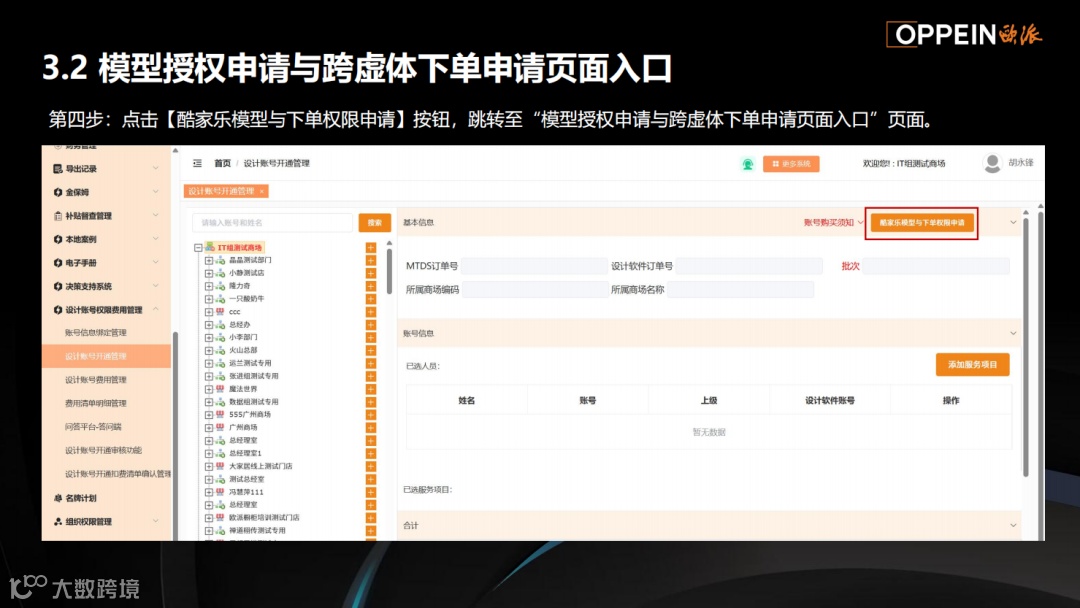Open 设计账号开通审核功能 in the sidebar
Viewport: 1080px width, 608px height.
coord(103,450)
